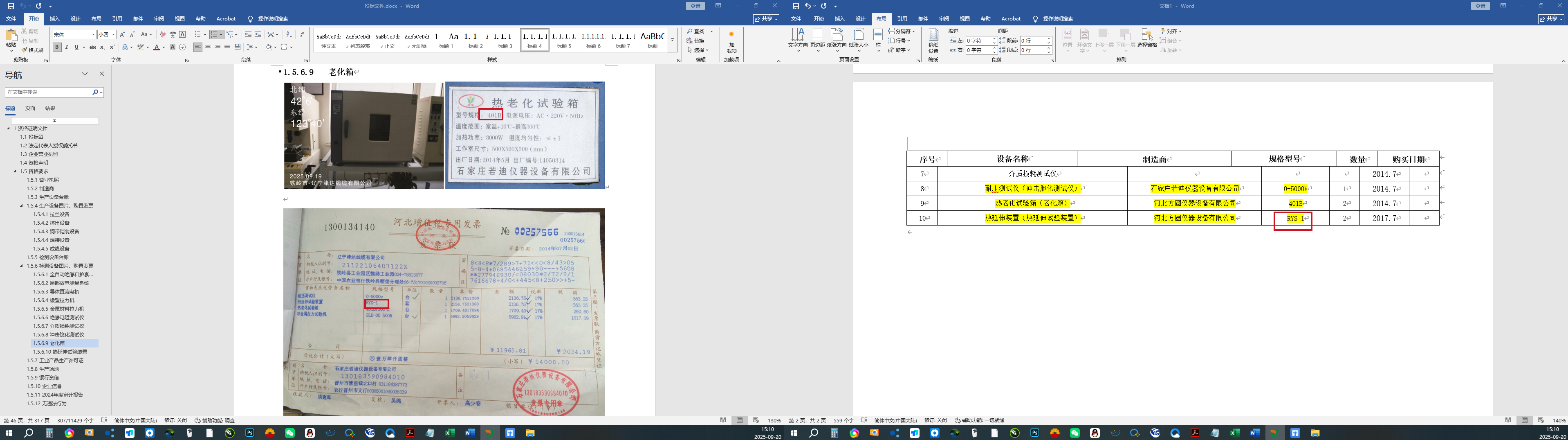Open the 视图 tab in the 文档1 window

tap(965, 19)
